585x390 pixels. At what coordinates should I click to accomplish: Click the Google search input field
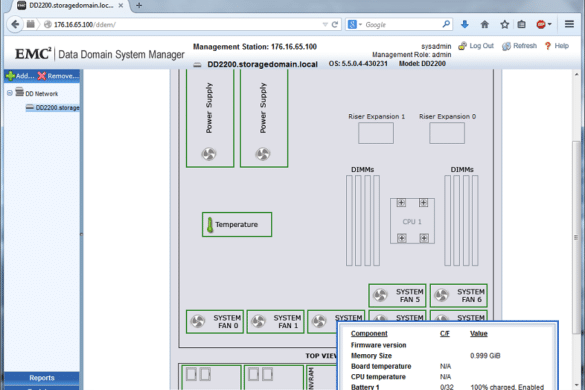click(403, 25)
